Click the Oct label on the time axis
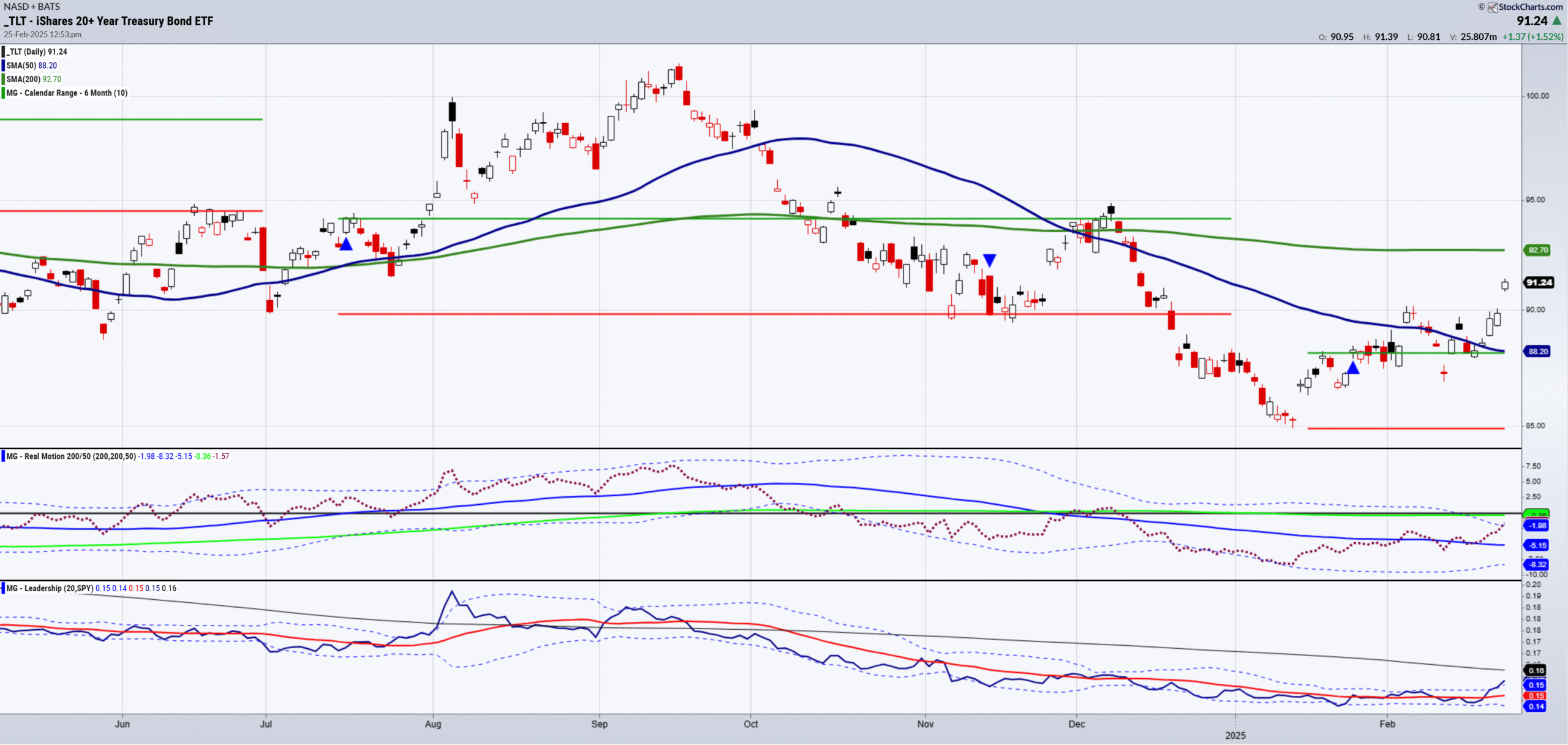1568x745 pixels. 750,724
